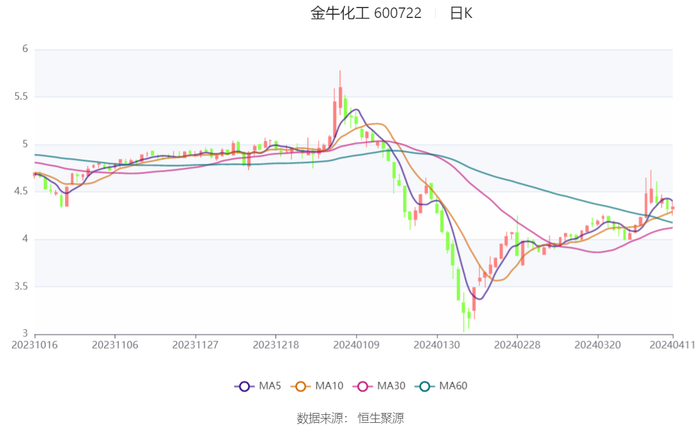Click y-axis value label 5.5
This screenshot has height=426, width=700.
point(21,96)
